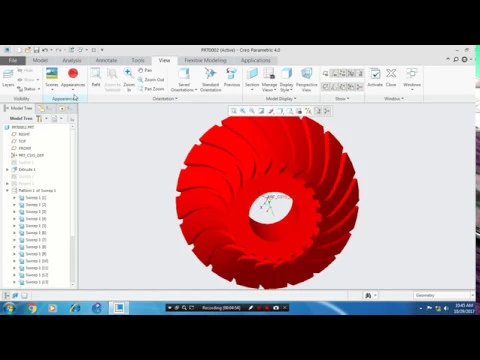Image resolution: width=480 pixels, height=360 pixels.
Task: Click Refit in the graphics toolbar
Action: click(x=234, y=111)
